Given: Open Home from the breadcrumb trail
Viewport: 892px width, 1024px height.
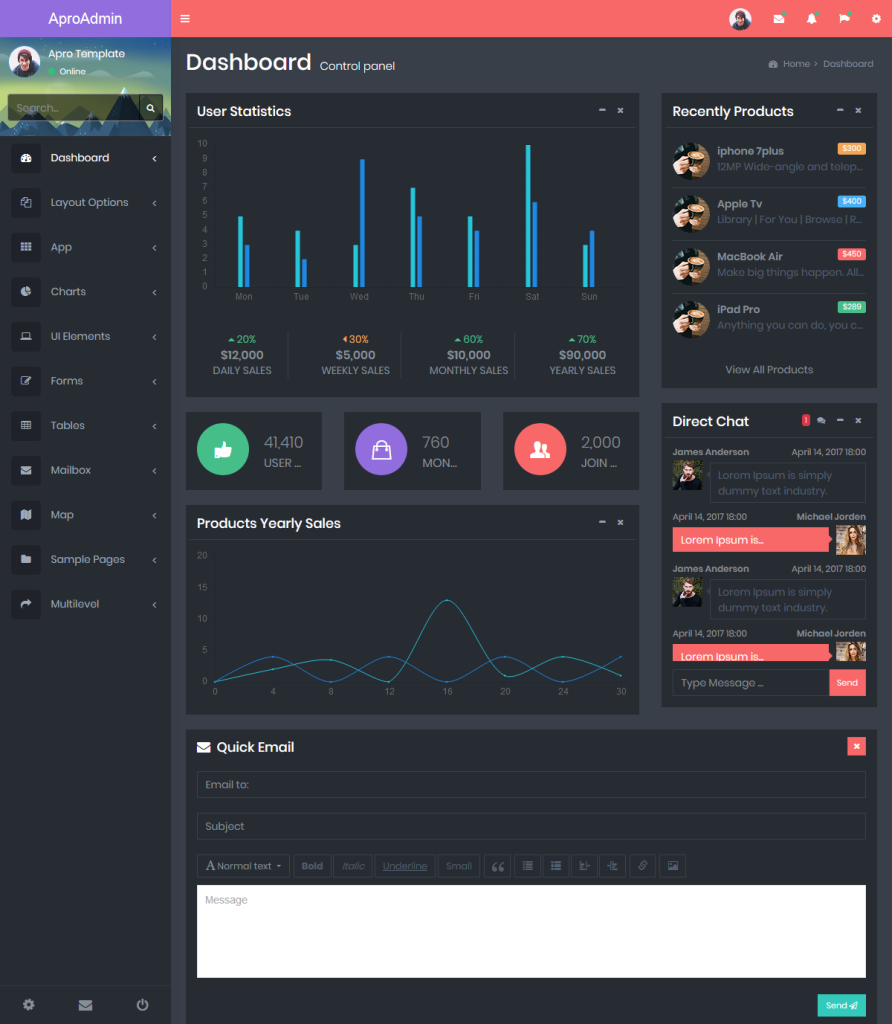Looking at the screenshot, I should click(795, 63).
